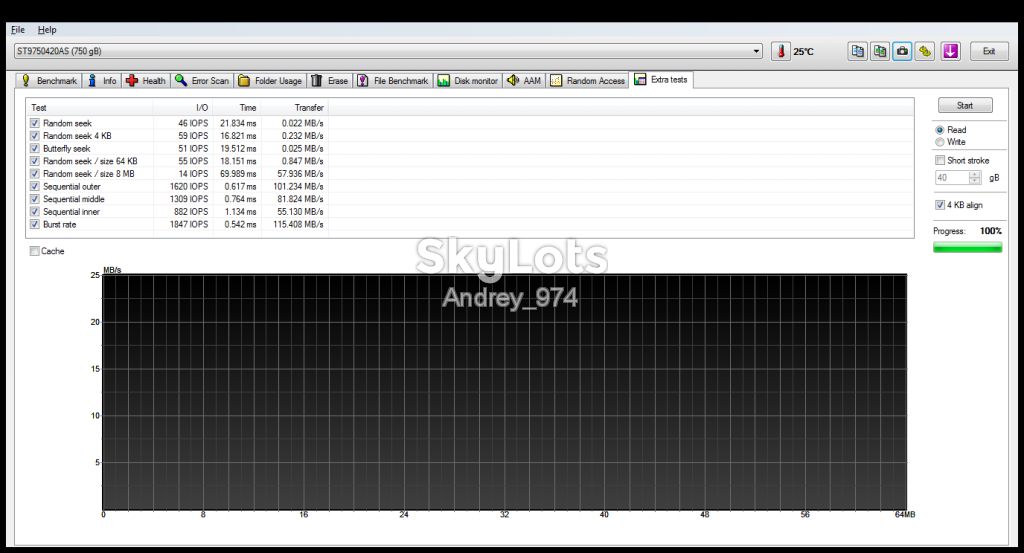
Task: Uncheck Random seek / size 8 MB
Action: 35,174
